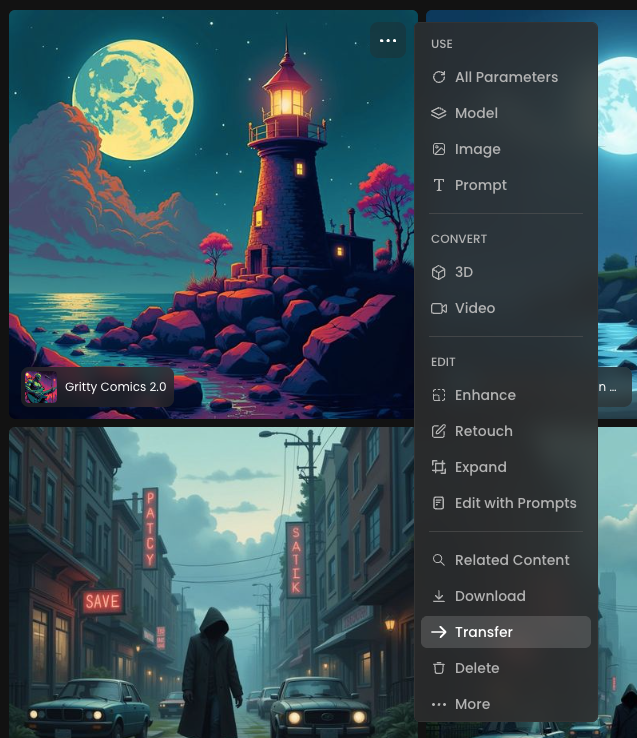Click the Model layers icon
The width and height of the screenshot is (637, 738).
pyautogui.click(x=439, y=113)
